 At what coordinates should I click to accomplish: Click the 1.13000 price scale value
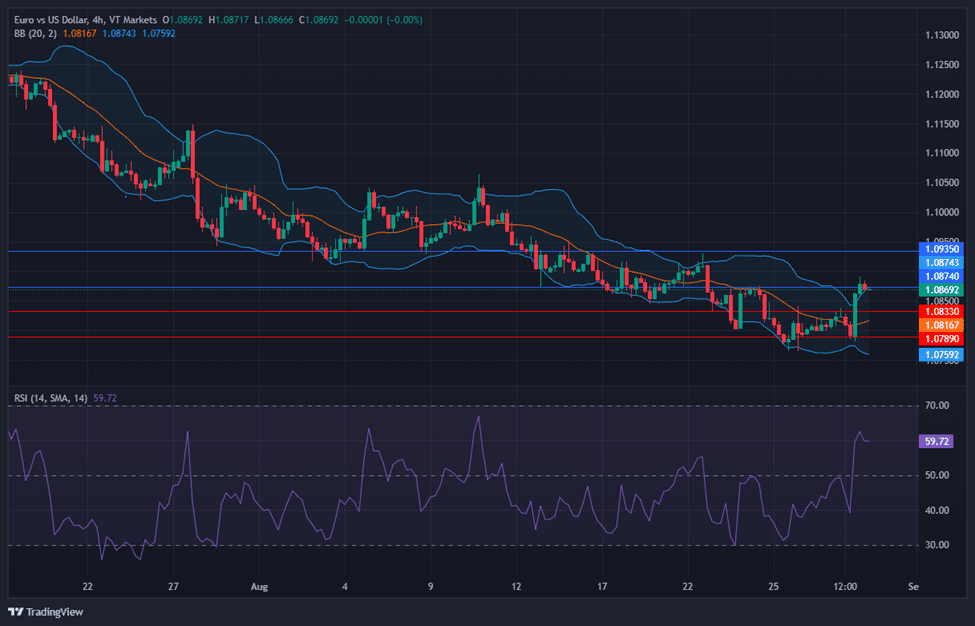(941, 35)
